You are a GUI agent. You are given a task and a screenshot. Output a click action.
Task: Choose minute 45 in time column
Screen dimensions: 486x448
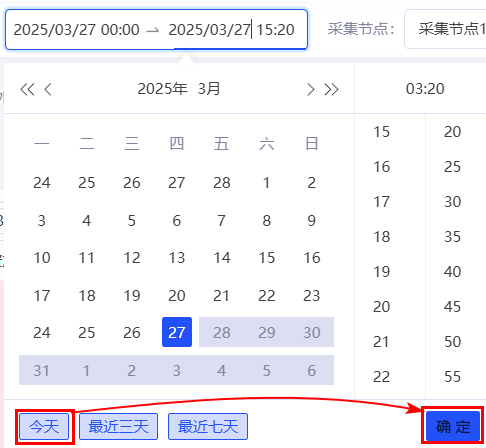[452, 307]
